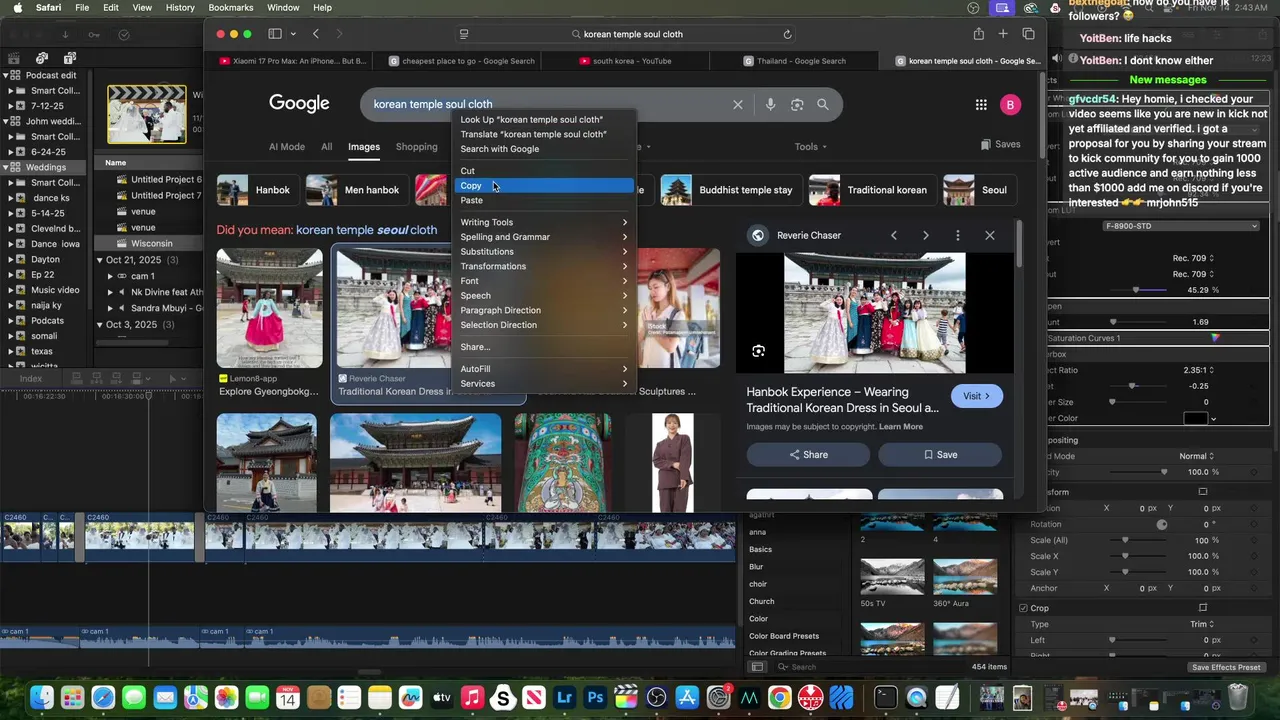The height and width of the screenshot is (720, 1280).
Task: Open the Google account avatar B
Action: pos(1010,104)
